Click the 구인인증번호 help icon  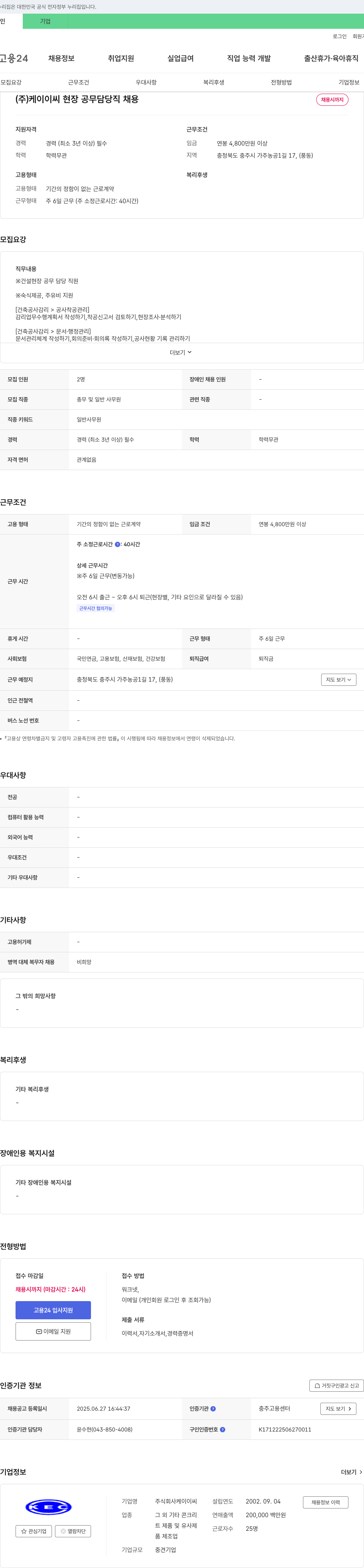pos(222,1429)
